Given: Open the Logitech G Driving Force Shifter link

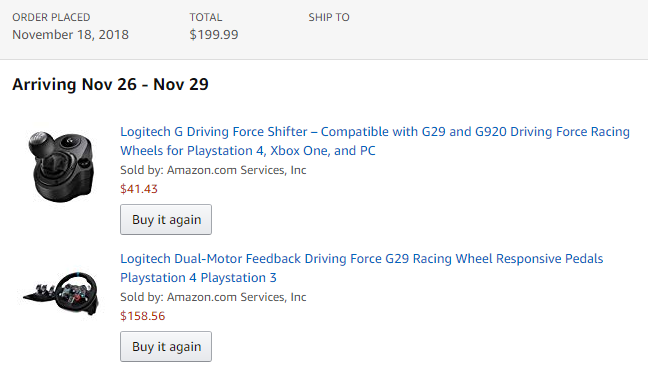Looking at the screenshot, I should point(375,141).
